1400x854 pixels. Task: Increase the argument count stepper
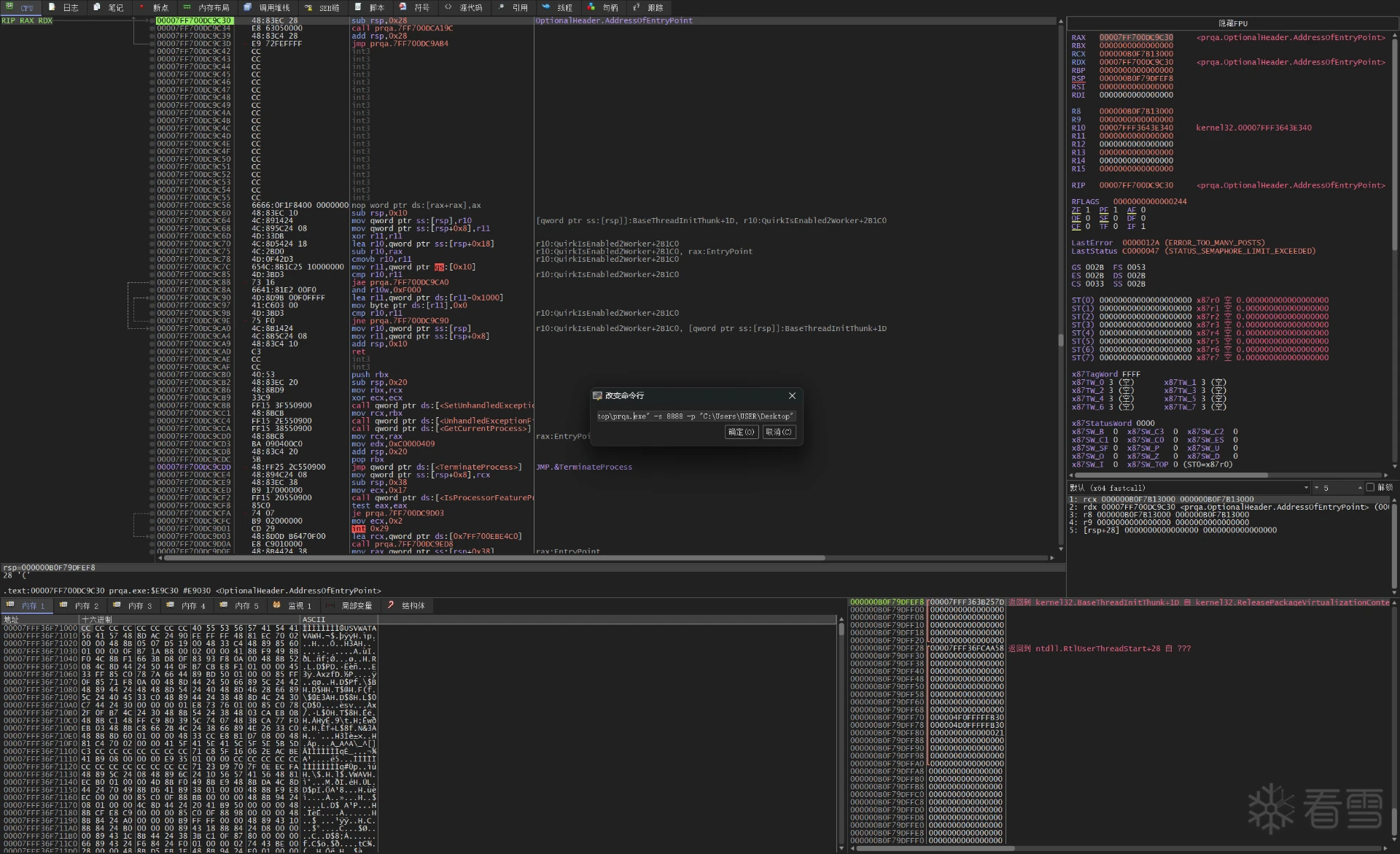(1360, 488)
